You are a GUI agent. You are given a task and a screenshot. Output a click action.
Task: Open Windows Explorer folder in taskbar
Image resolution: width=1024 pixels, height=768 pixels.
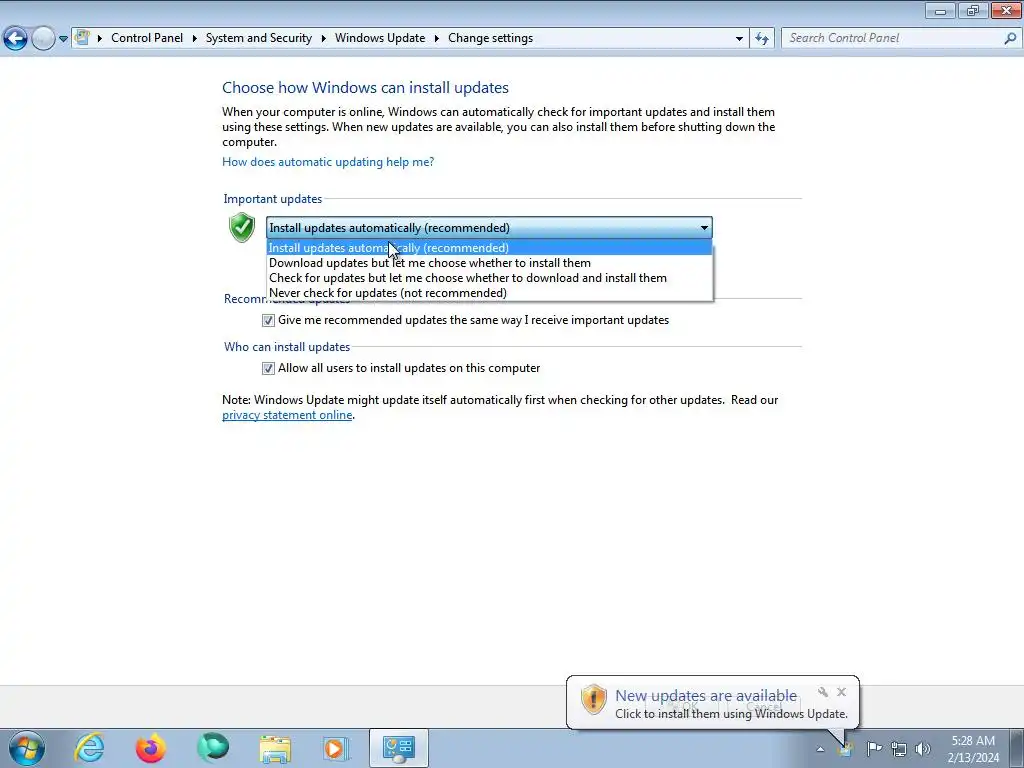pos(275,749)
